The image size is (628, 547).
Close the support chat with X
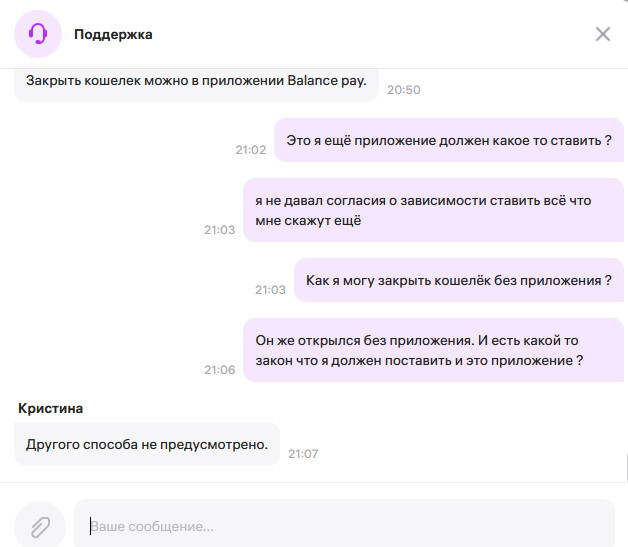coord(602,34)
